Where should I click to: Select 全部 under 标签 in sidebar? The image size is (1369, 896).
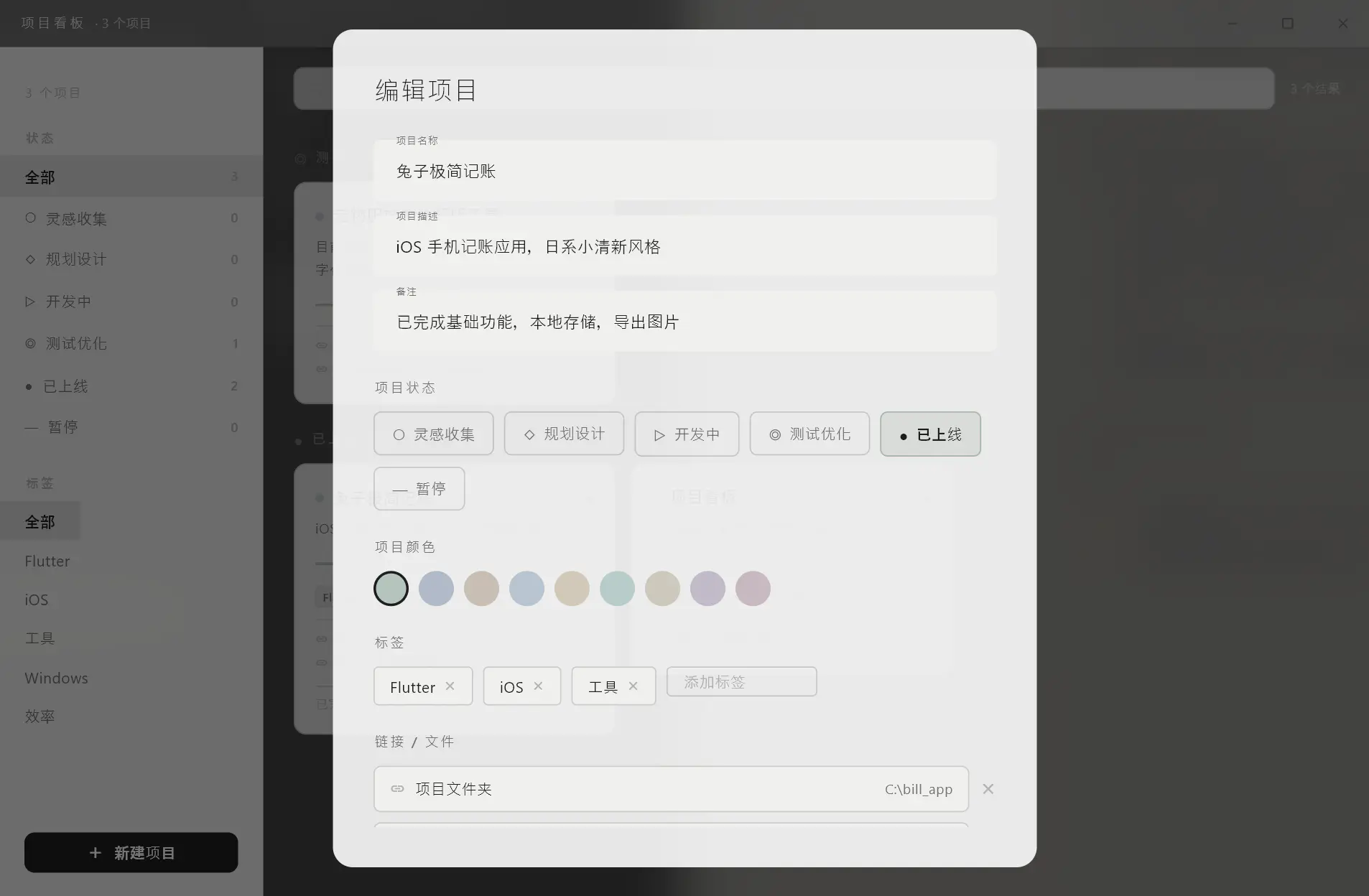click(40, 522)
